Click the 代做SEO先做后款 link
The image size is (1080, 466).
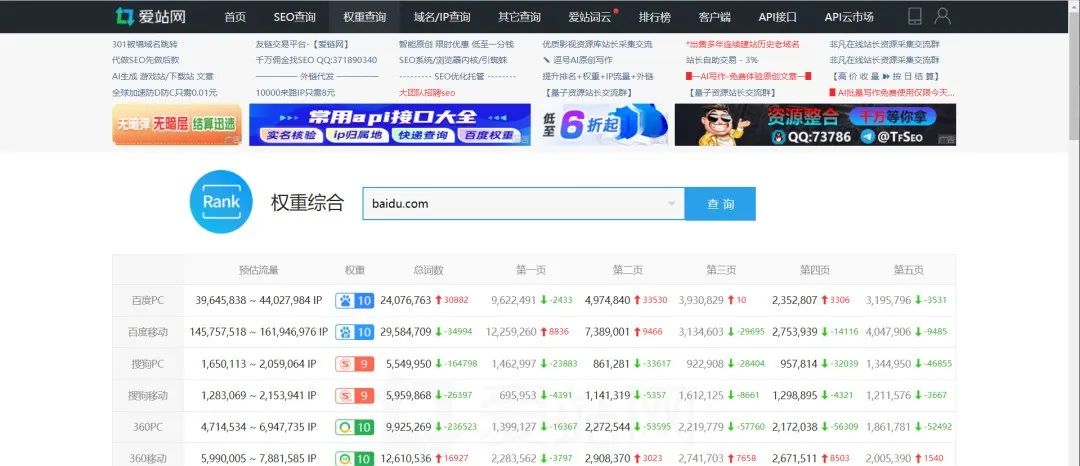tap(145, 60)
